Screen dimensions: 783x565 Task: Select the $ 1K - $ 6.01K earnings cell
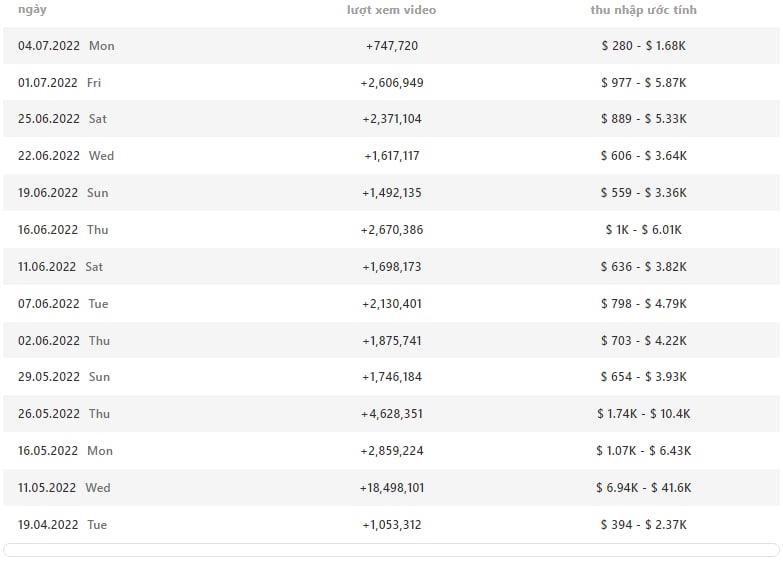click(644, 229)
